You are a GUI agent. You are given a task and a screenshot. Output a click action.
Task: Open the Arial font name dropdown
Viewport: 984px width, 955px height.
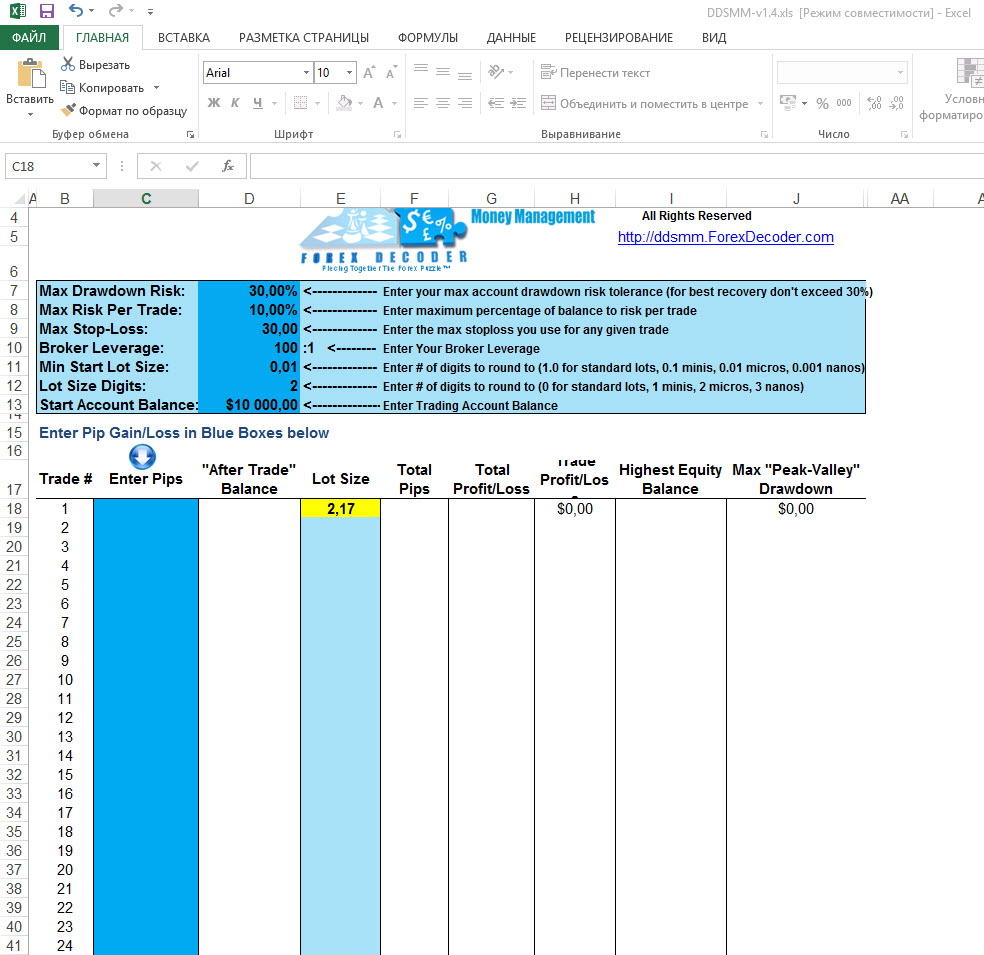[x=306, y=73]
